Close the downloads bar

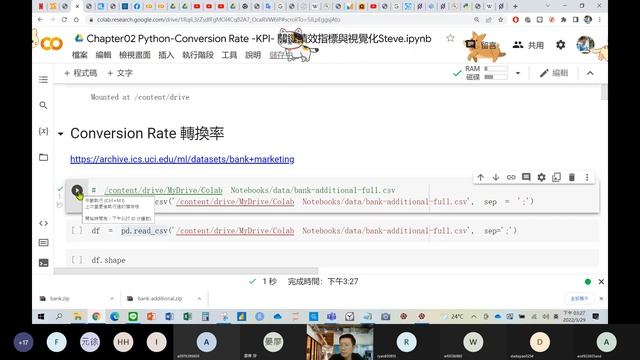click(601, 299)
